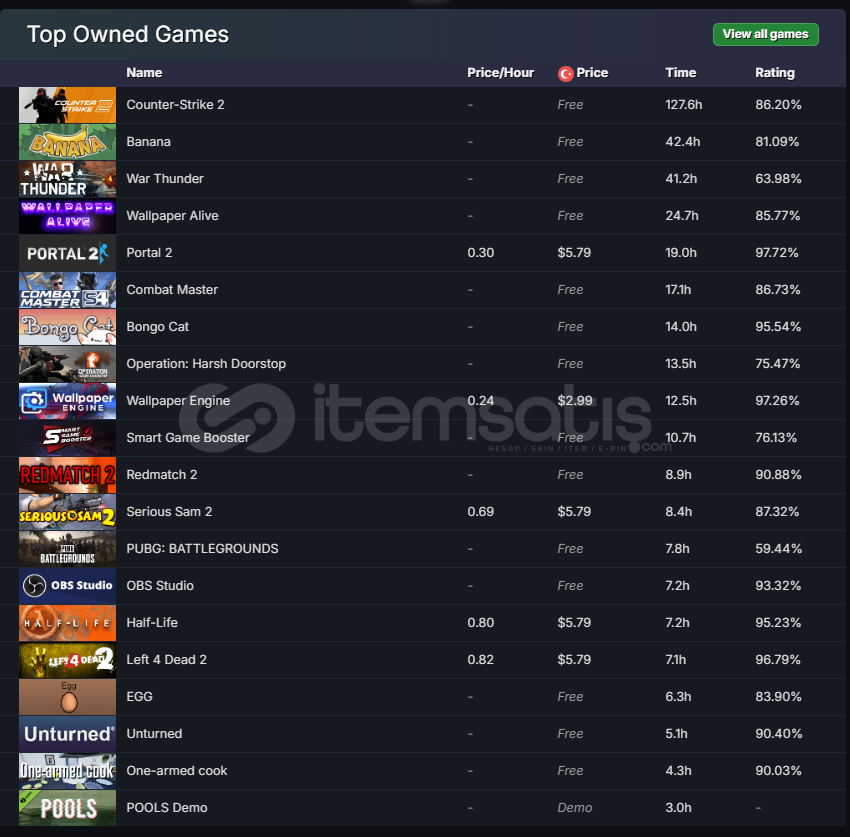Click Portal 2's 0.30 price per hour
This screenshot has height=837, width=850.
pos(480,253)
